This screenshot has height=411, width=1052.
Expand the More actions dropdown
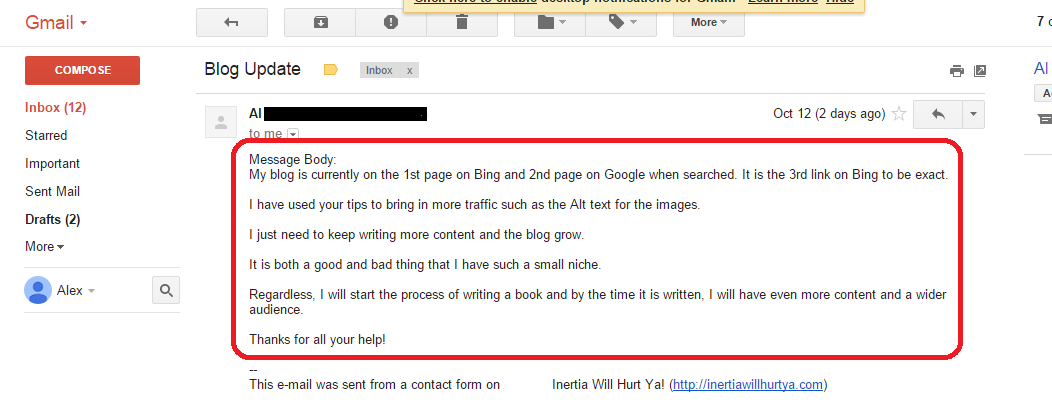point(708,22)
